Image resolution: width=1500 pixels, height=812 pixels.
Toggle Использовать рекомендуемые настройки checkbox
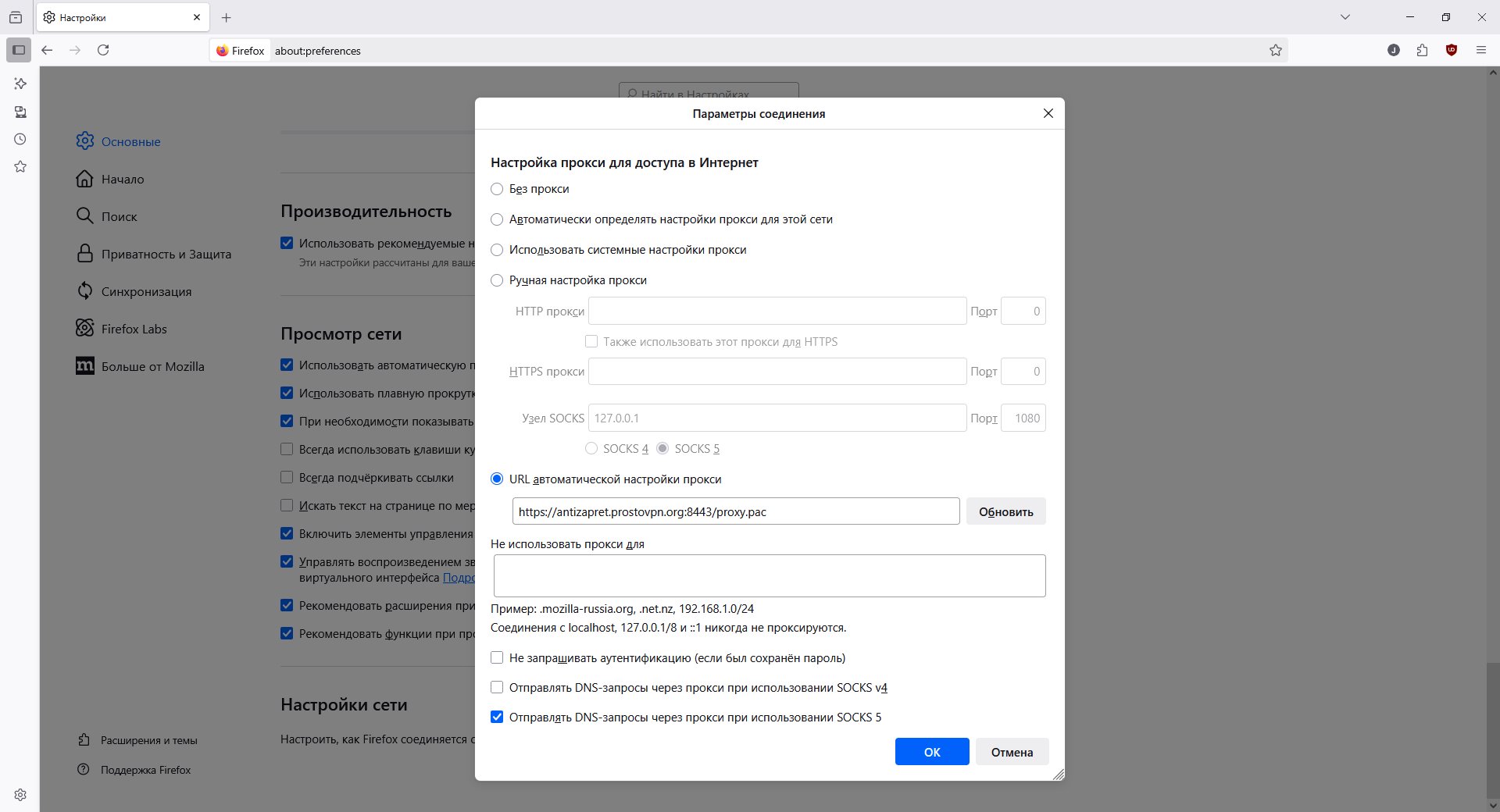pos(287,243)
